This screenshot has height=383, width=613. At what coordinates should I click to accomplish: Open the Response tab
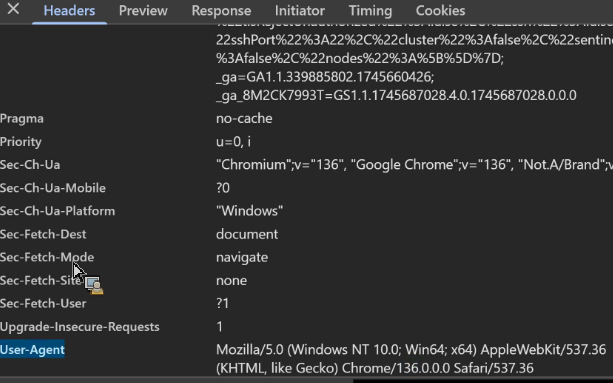(x=221, y=11)
